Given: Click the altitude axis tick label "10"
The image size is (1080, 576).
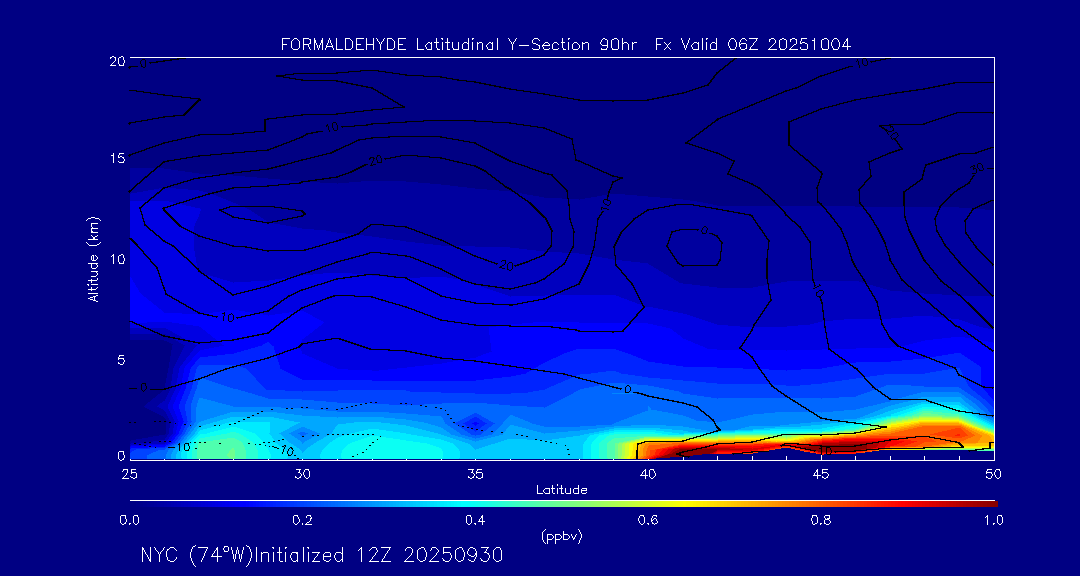Looking at the screenshot, I should tap(117, 259).
